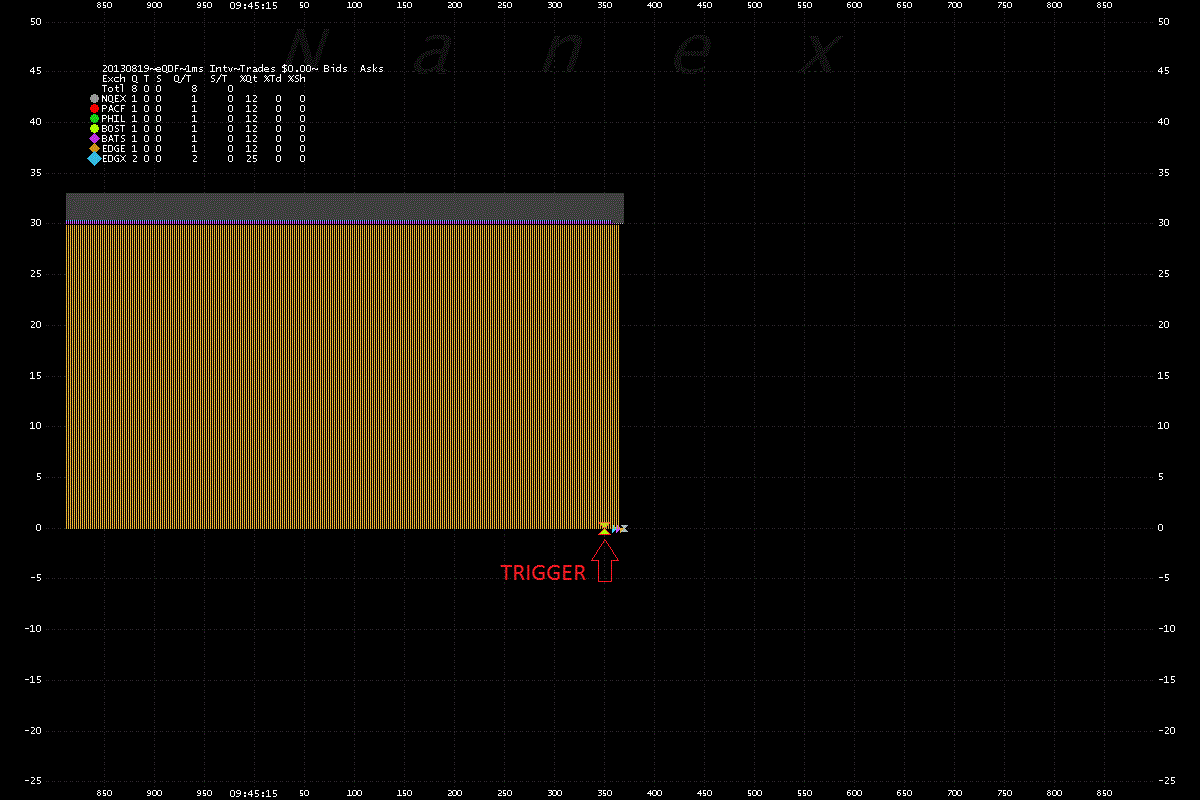Click the %Sh column header

click(x=296, y=78)
